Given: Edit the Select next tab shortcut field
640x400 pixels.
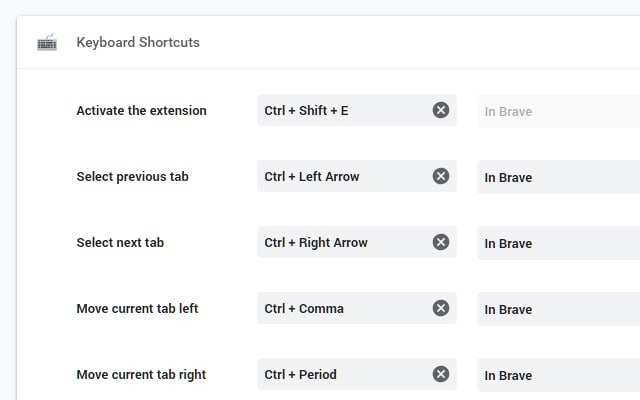Looking at the screenshot, I should (x=340, y=242).
